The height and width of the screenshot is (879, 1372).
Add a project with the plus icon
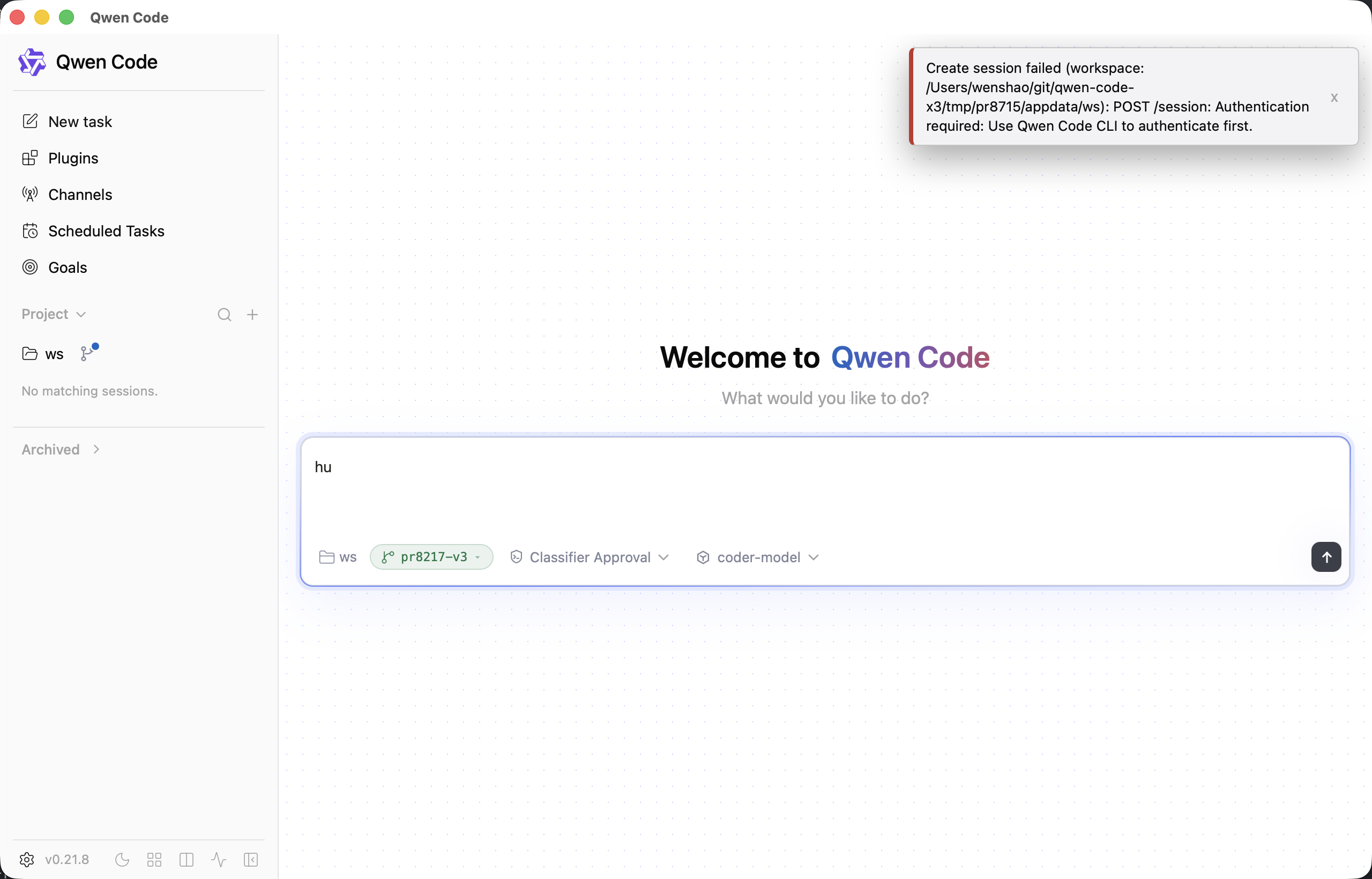pos(252,315)
